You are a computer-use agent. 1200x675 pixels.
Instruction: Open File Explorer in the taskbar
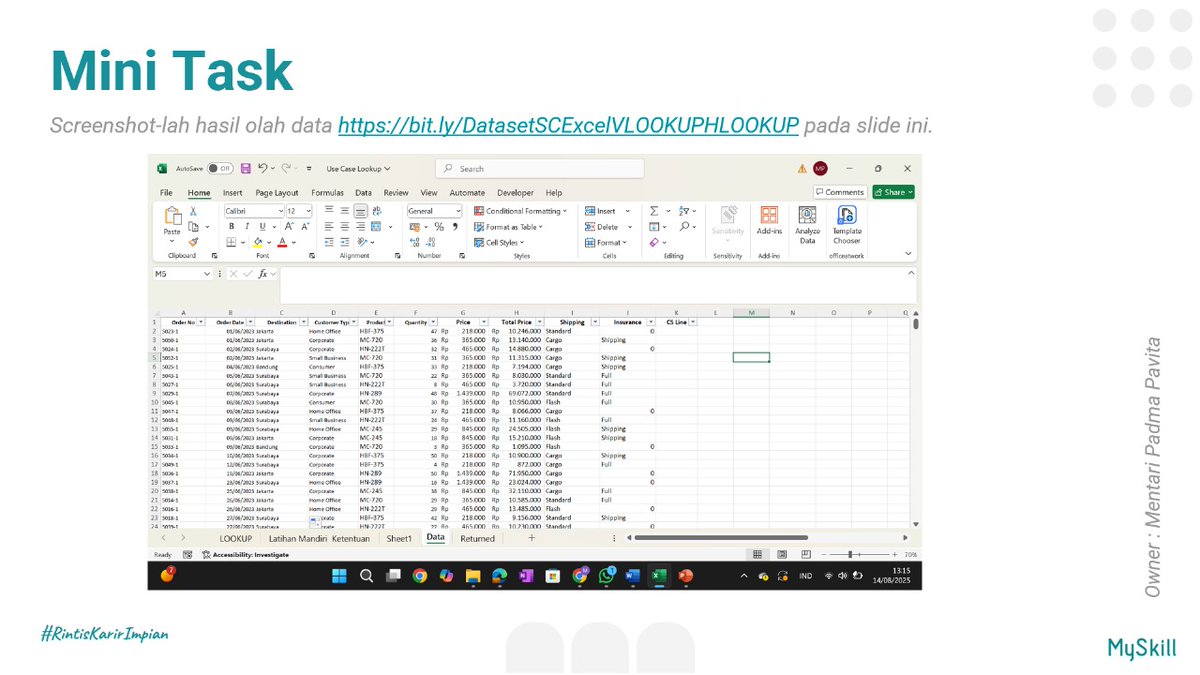point(473,575)
